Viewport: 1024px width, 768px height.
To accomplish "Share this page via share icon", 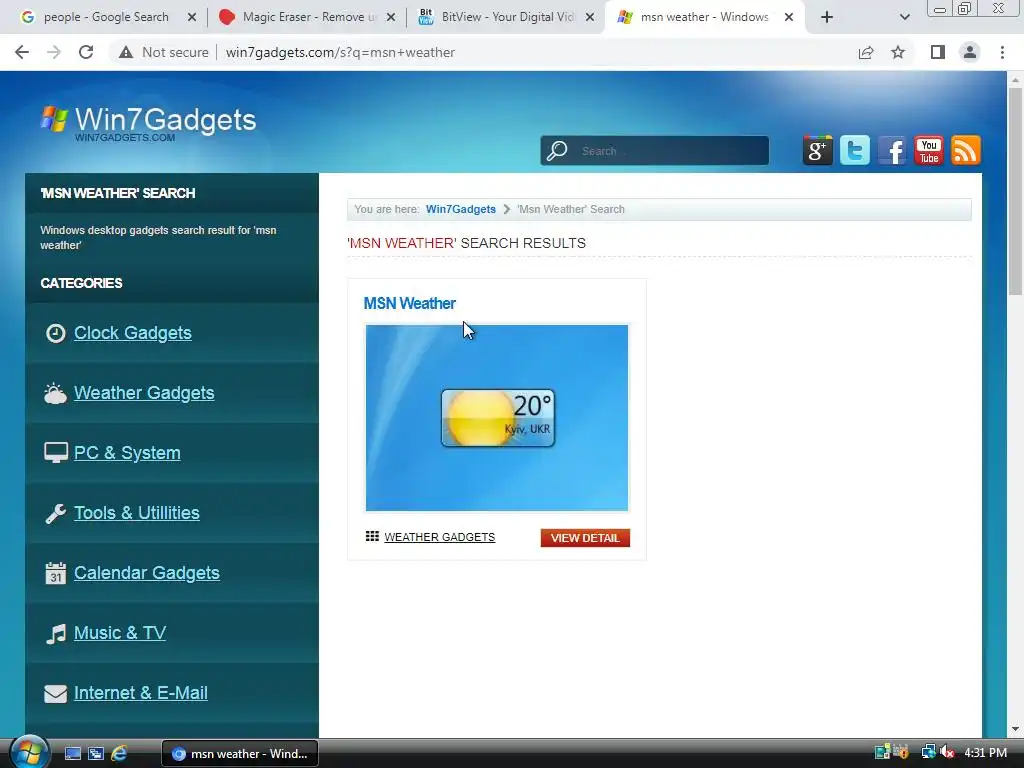I will pyautogui.click(x=866, y=52).
